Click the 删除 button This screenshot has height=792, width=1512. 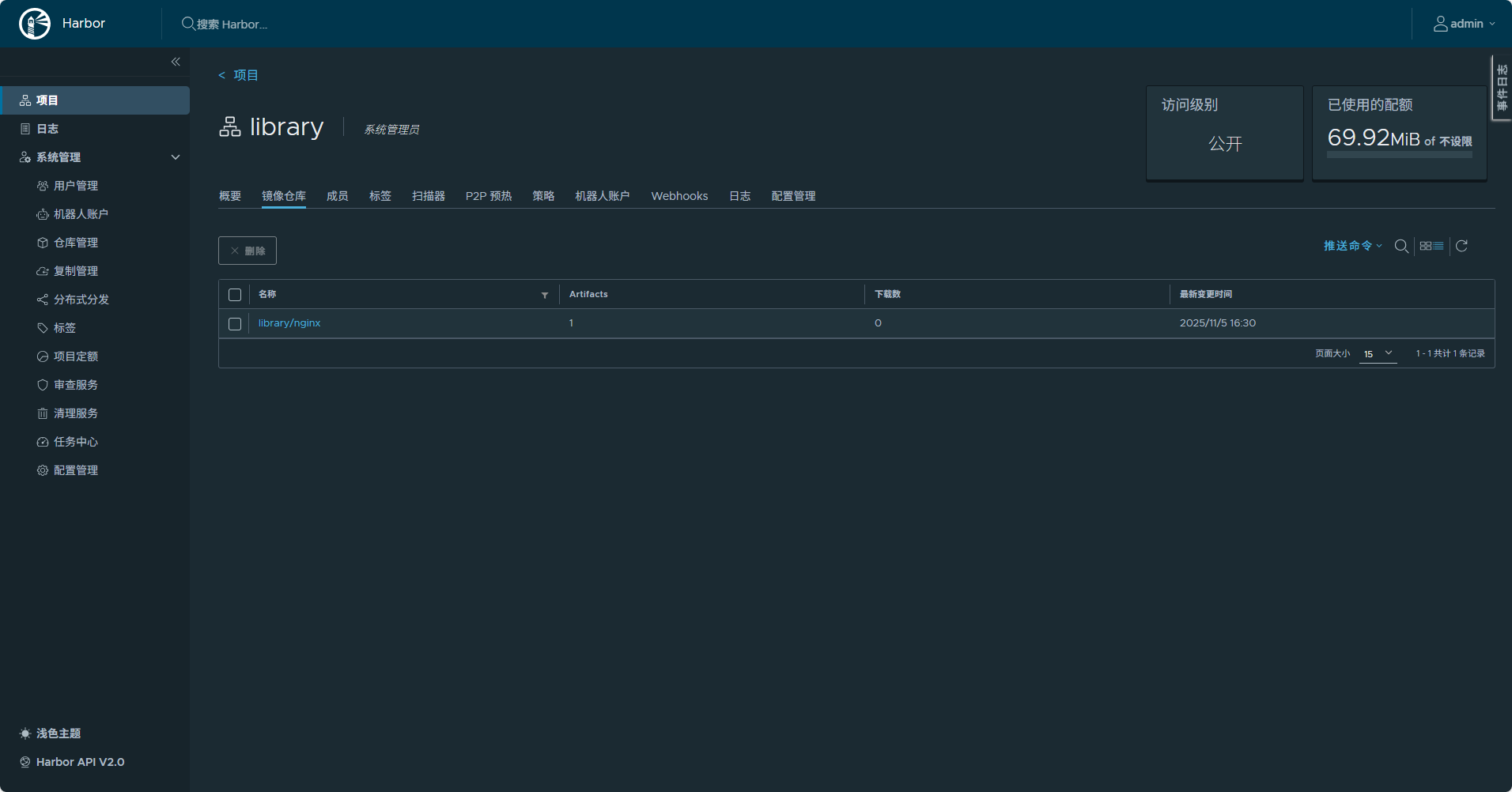click(248, 251)
